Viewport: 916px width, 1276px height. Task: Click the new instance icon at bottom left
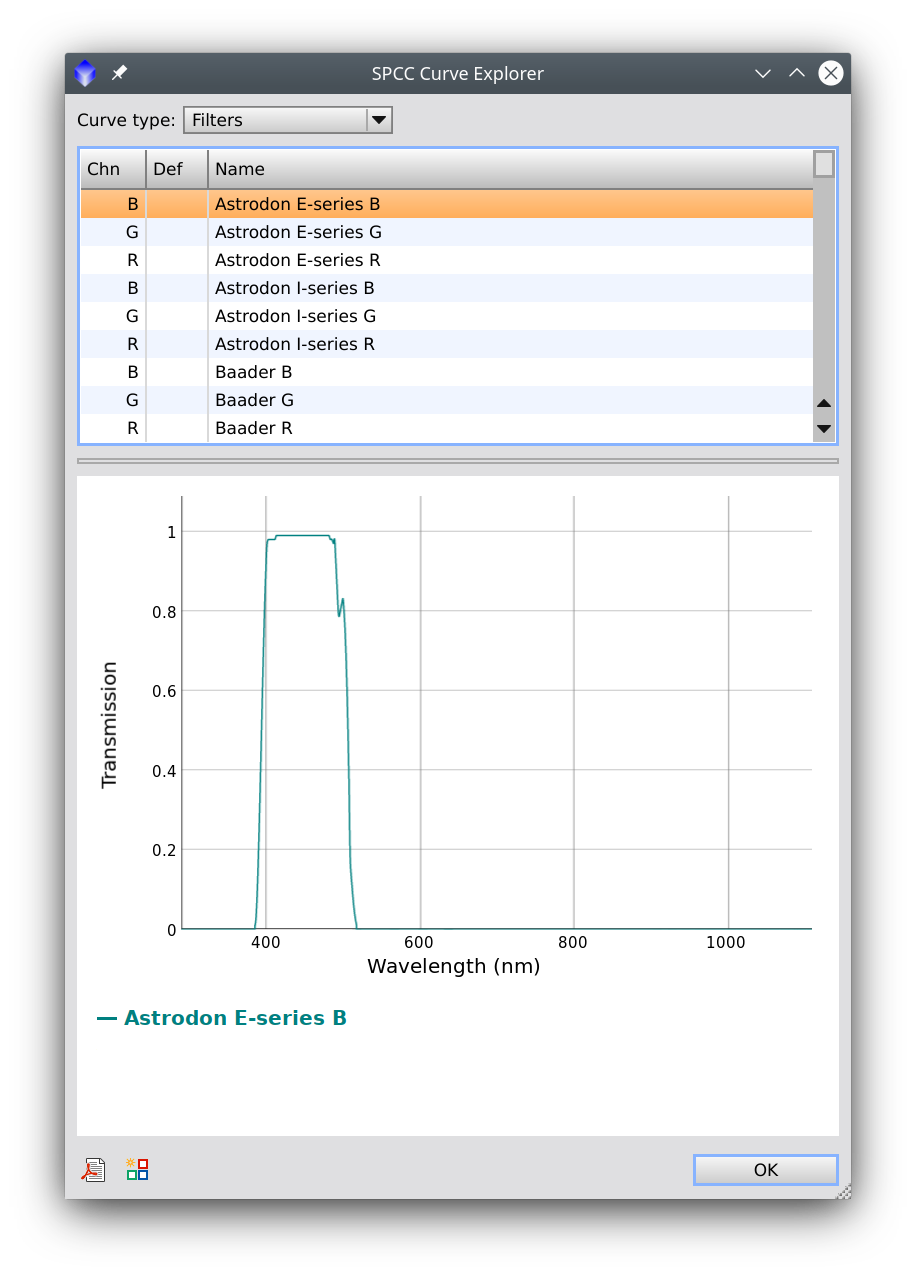137,1169
